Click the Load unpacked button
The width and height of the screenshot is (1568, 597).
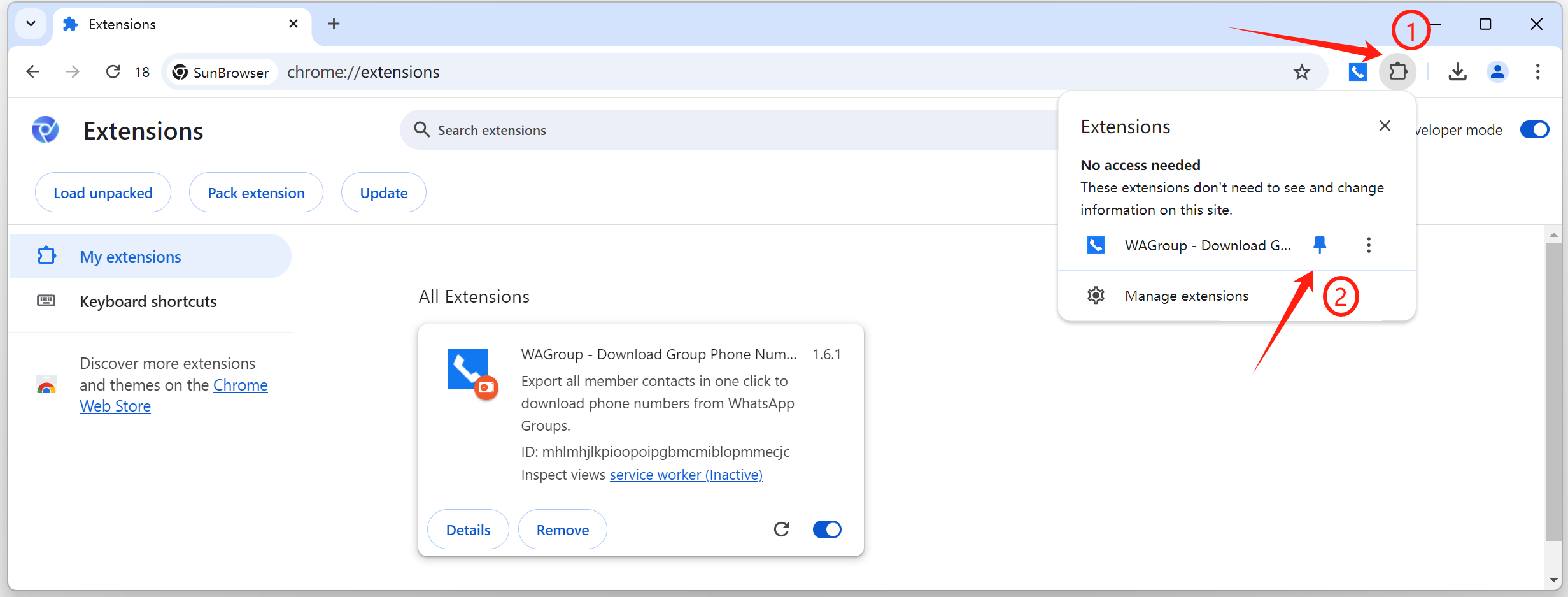(103, 193)
